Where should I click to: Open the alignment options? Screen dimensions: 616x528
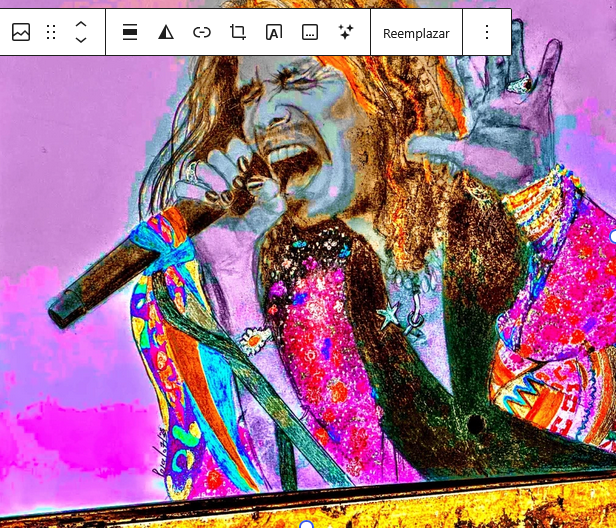[x=130, y=32]
